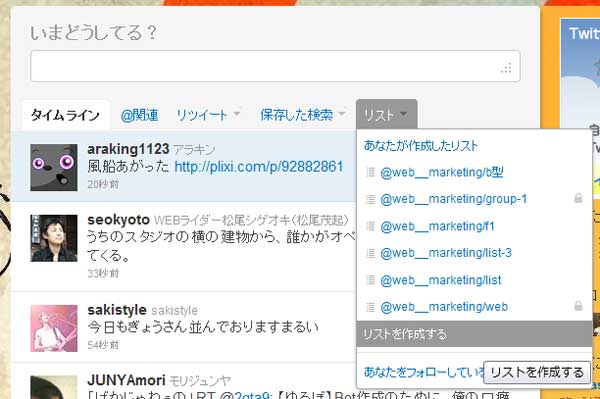The height and width of the screenshot is (399, 600).
Task: Click the いまどうしてる？ heading text
Action: [x=93, y=33]
